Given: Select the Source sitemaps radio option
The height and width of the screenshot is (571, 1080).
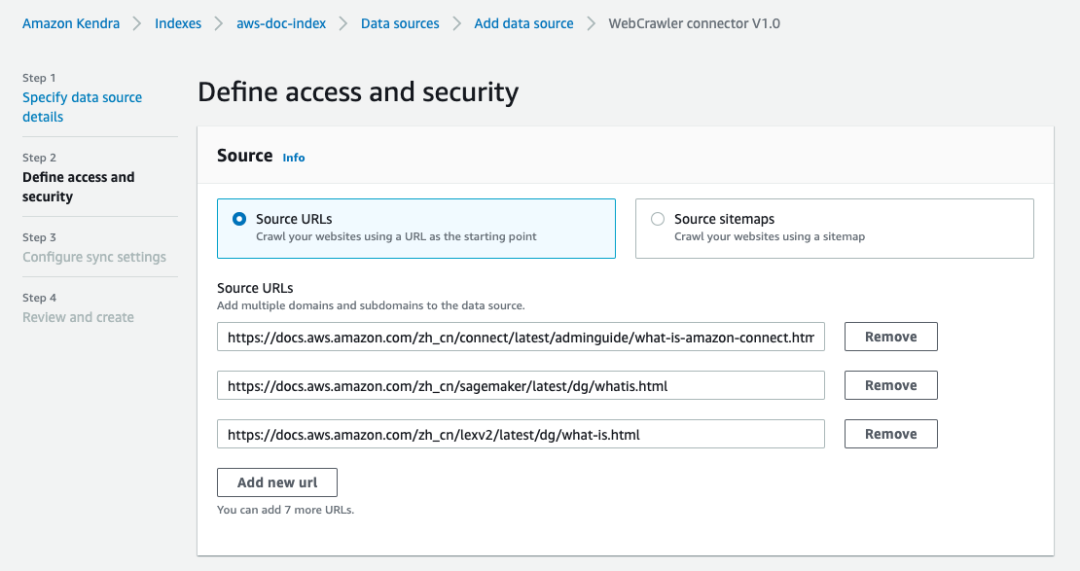Looking at the screenshot, I should pyautogui.click(x=658, y=219).
